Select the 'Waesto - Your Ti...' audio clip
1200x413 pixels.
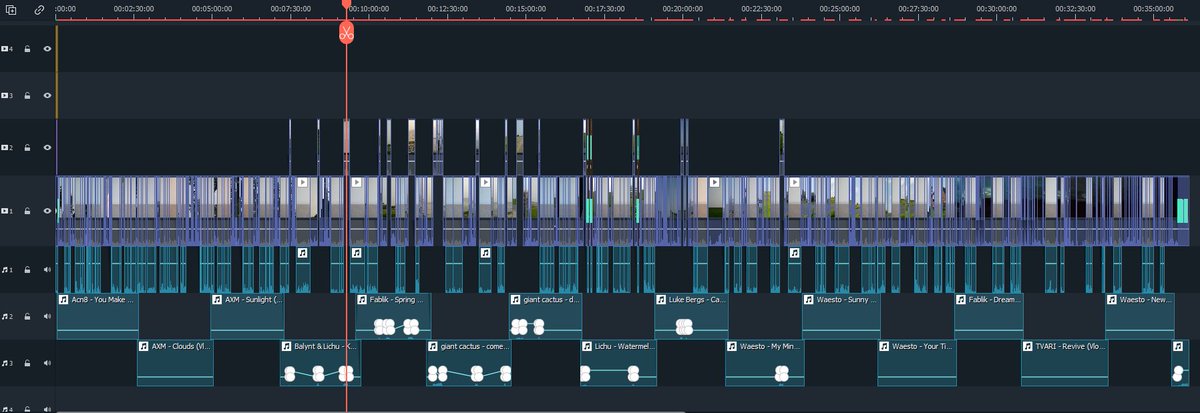pos(916,363)
